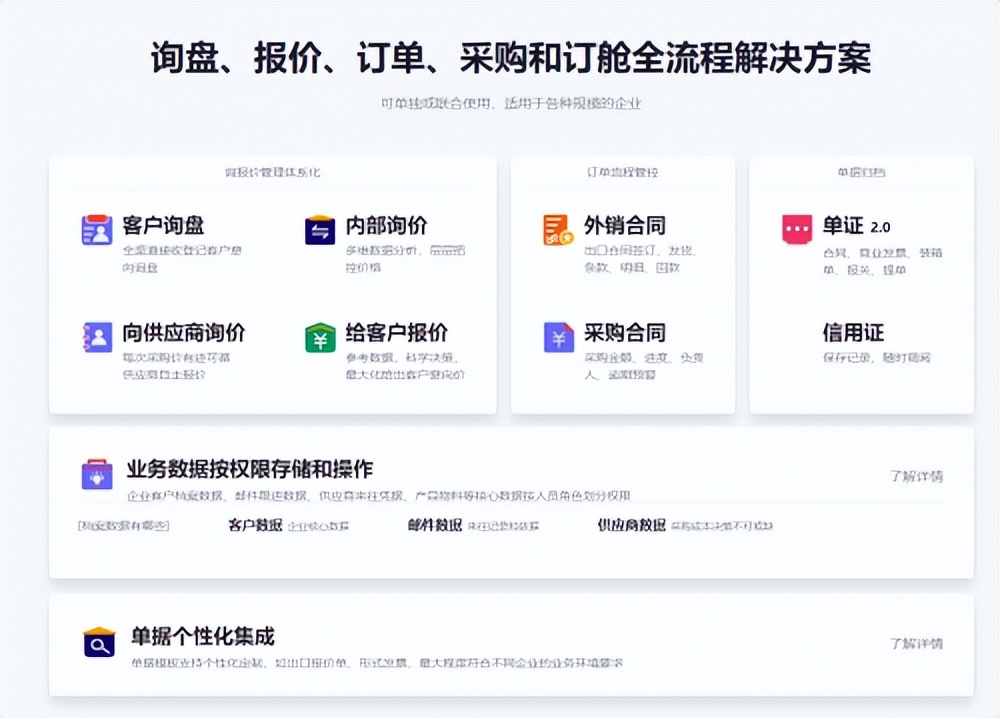
Task: Open 了解详情 link for 业务数据 section
Action: coord(918,475)
